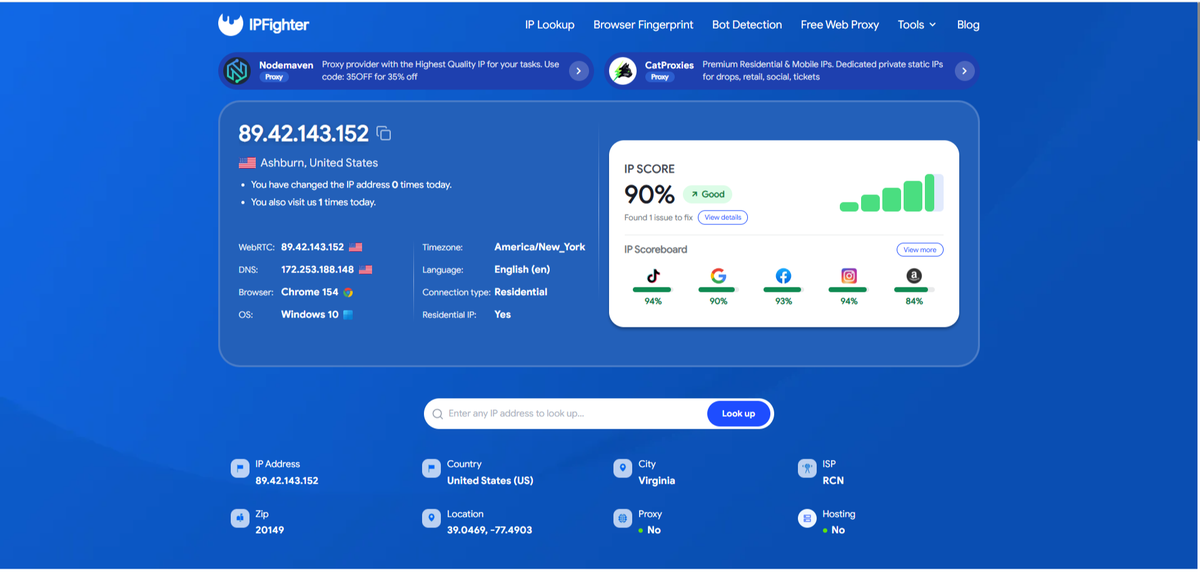Click the Location pin icon
The height and width of the screenshot is (578, 1200).
click(x=431, y=518)
